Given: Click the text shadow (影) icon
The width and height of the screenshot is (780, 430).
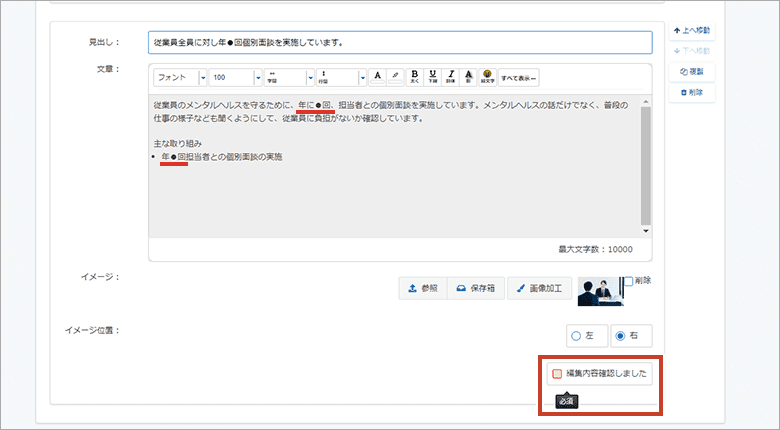Looking at the screenshot, I should [x=469, y=77].
